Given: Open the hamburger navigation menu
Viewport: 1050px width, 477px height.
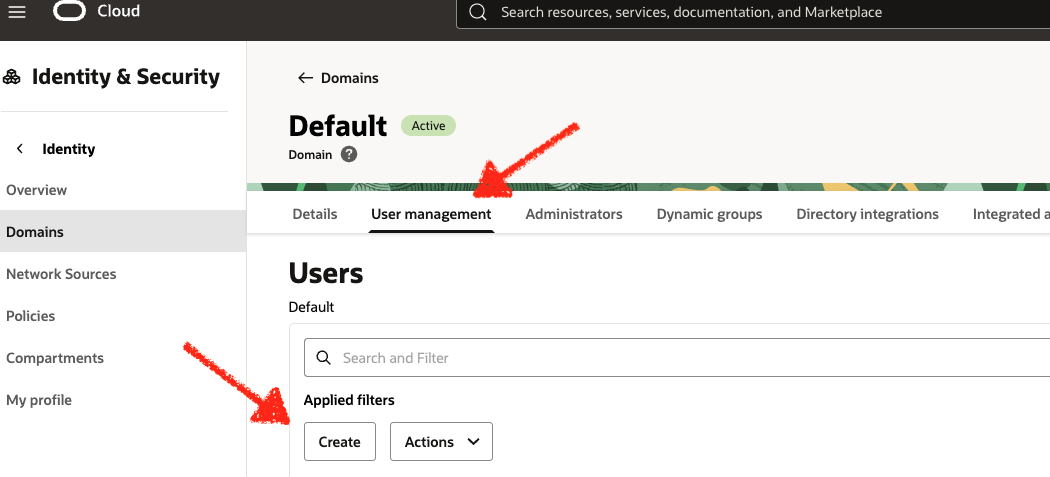Looking at the screenshot, I should click(17, 12).
